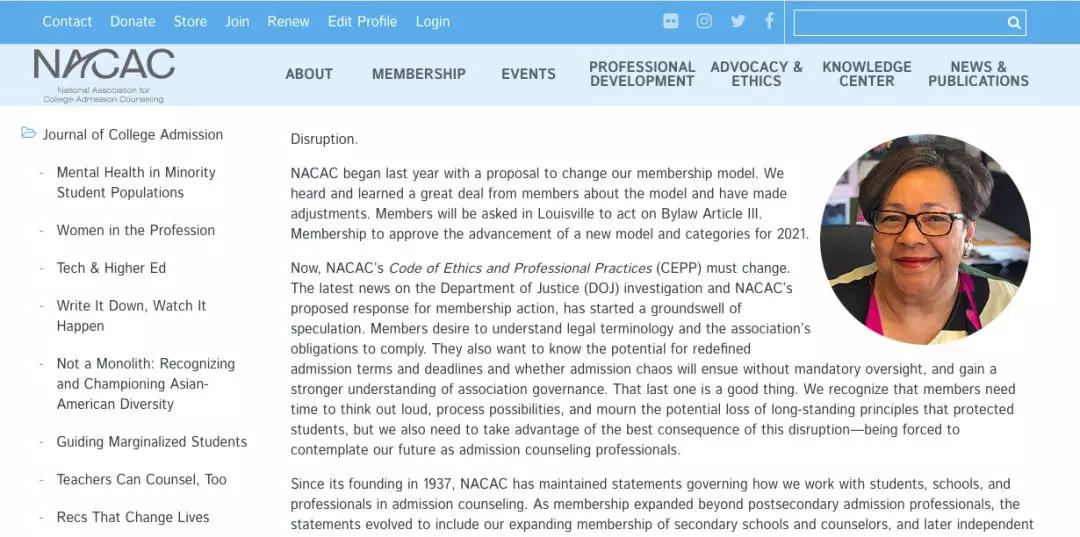Click the NACAC logo
The width and height of the screenshot is (1080, 537).
click(x=104, y=75)
